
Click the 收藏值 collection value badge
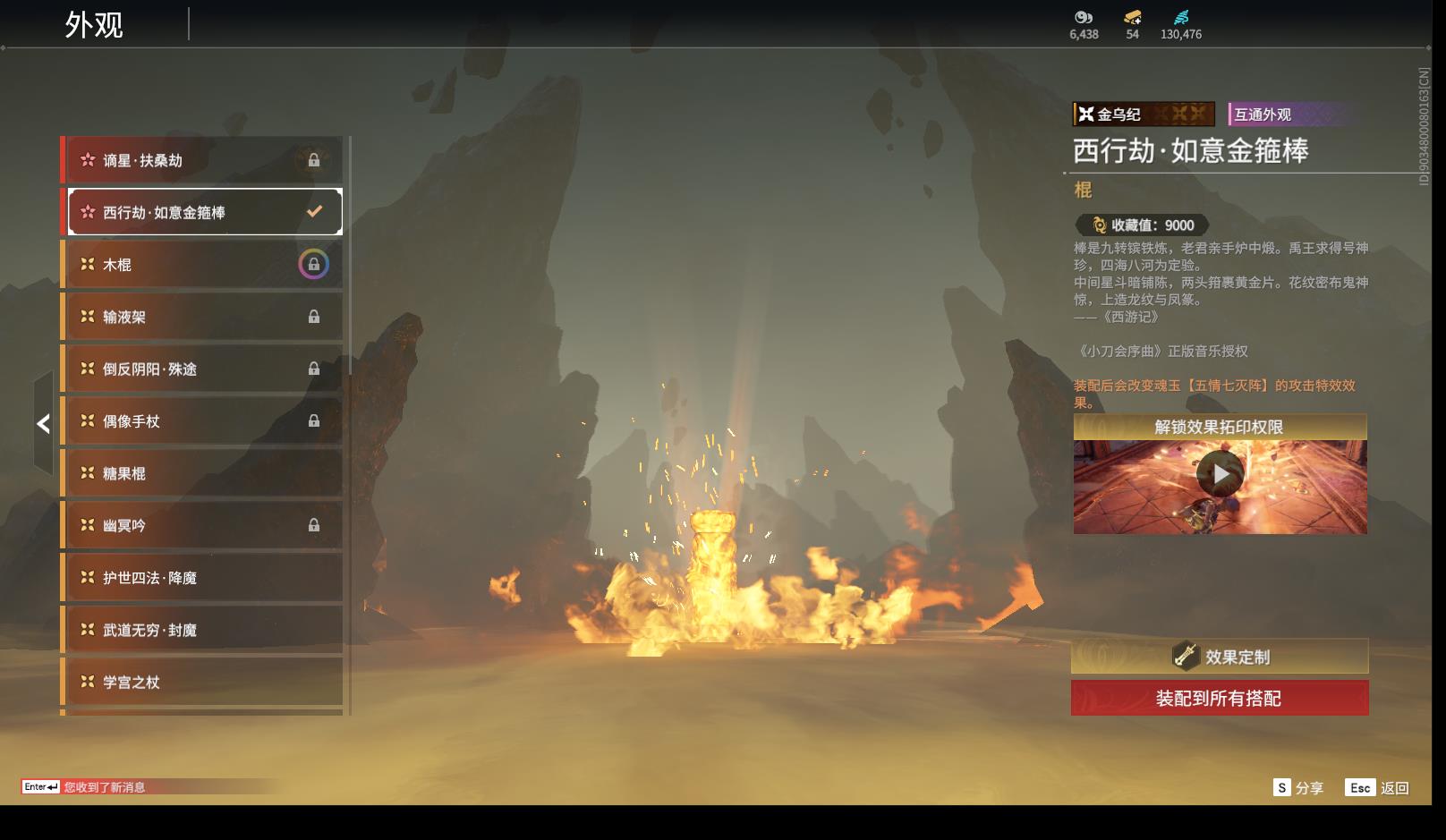[x=1142, y=225]
